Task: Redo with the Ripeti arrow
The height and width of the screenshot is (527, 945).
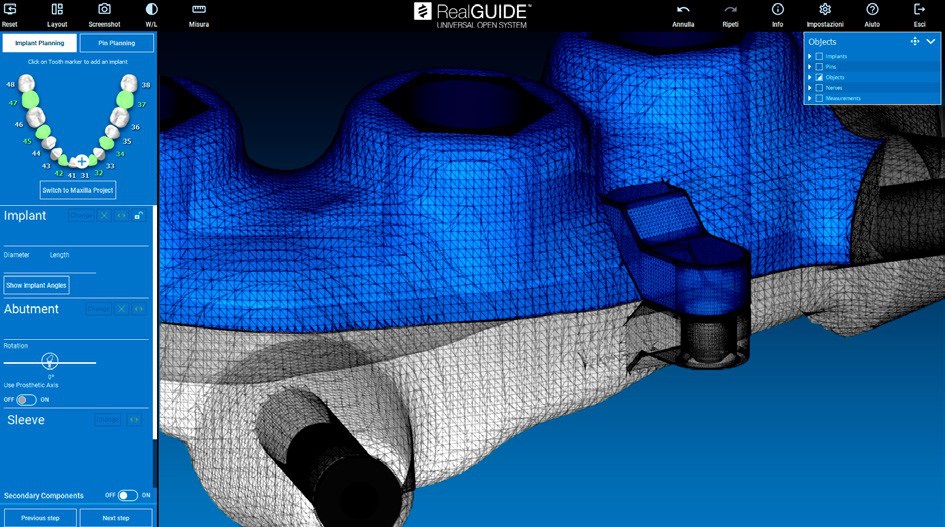Action: [x=730, y=10]
